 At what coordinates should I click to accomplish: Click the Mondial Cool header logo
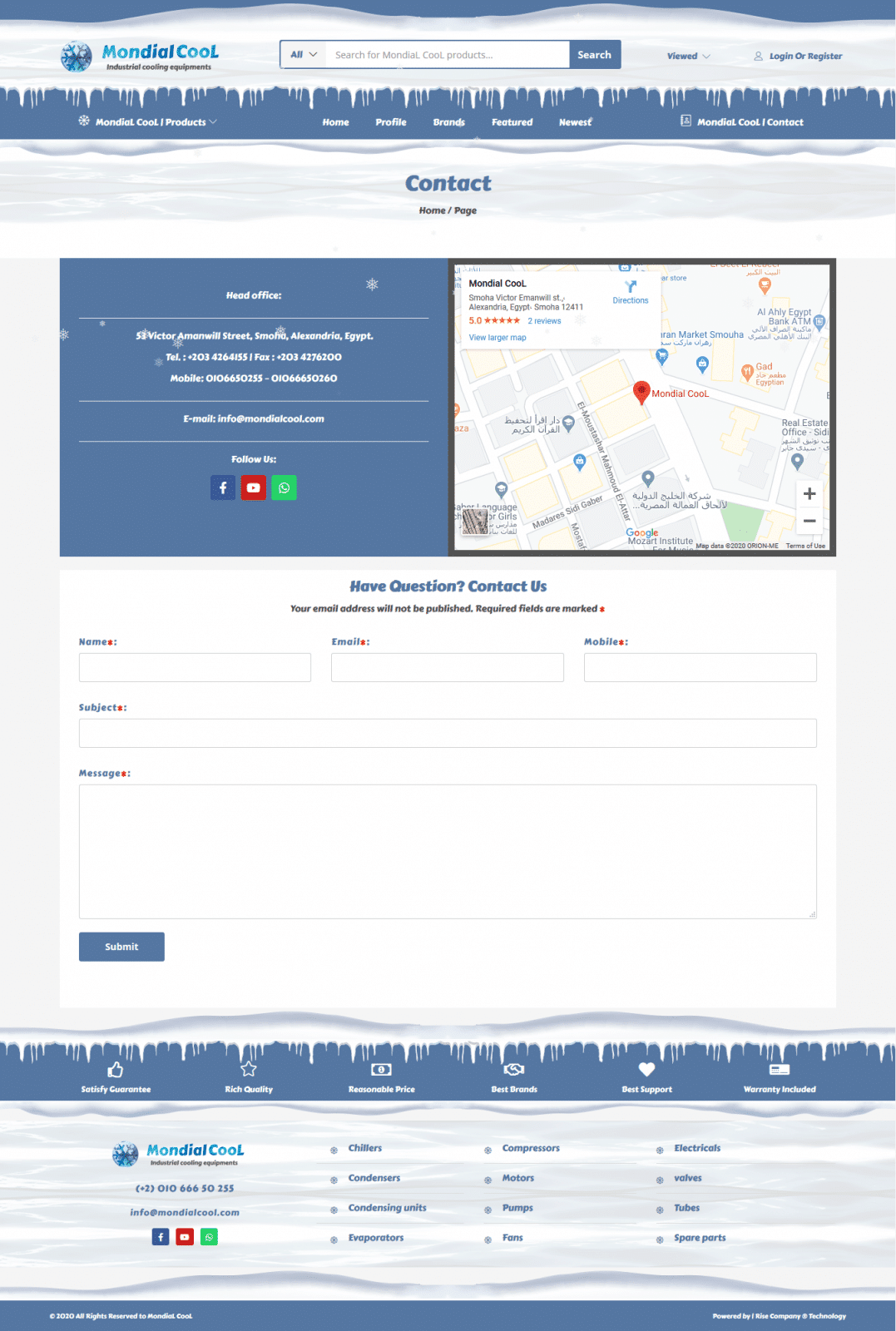pyautogui.click(x=140, y=56)
